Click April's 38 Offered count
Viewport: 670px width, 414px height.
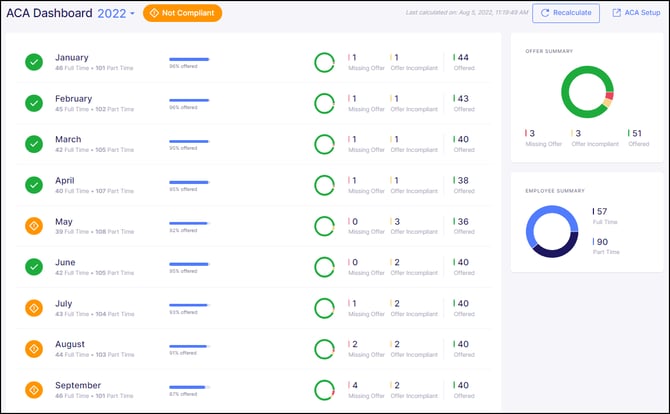tap(464, 185)
